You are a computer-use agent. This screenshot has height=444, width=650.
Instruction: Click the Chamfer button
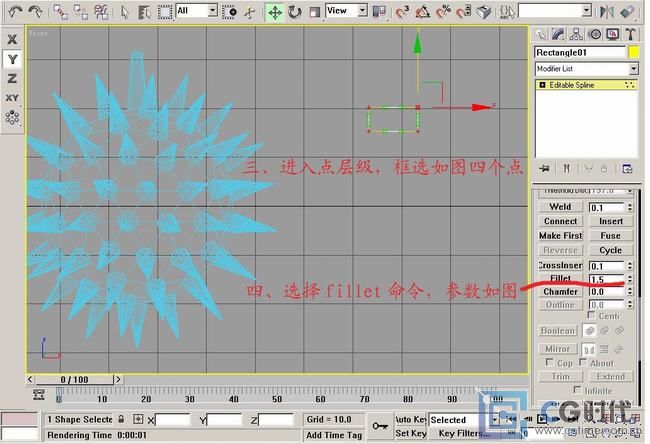(x=560, y=291)
